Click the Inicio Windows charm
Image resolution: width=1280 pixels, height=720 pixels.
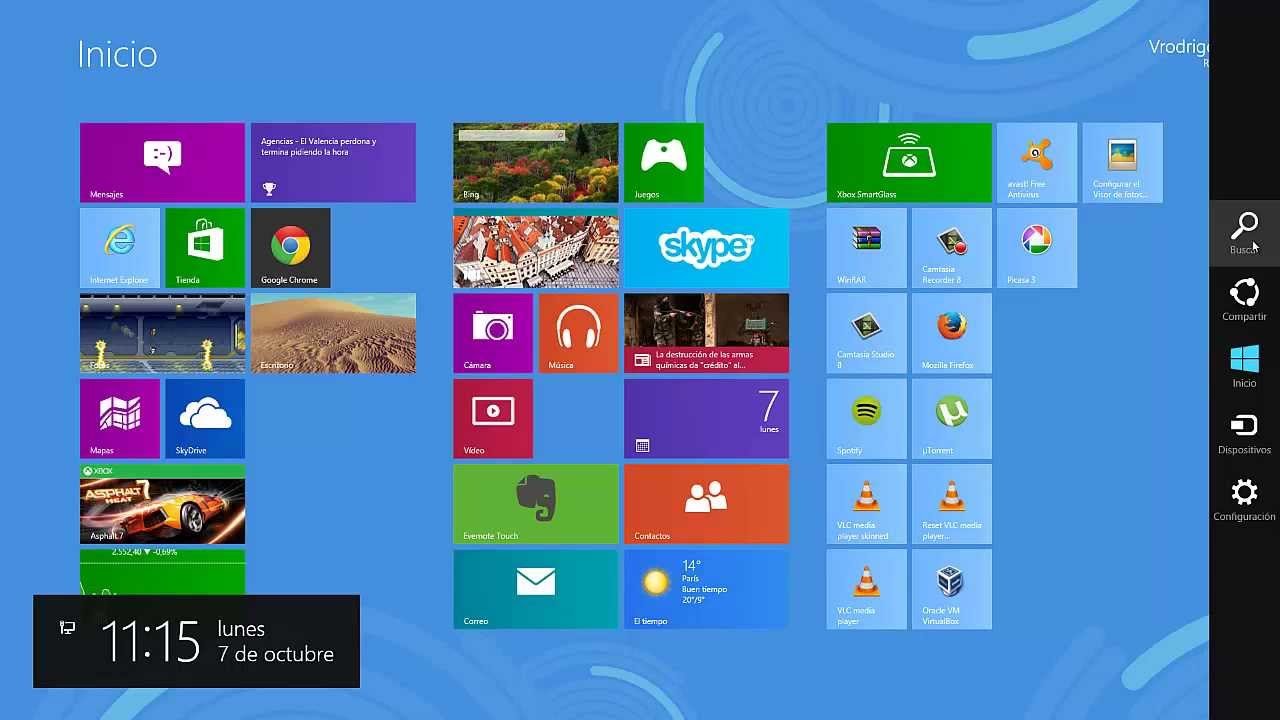pyautogui.click(x=1244, y=367)
